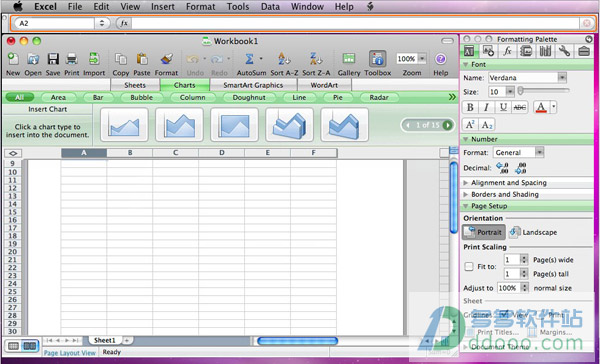Open the Formatting Palette tab icon

point(469,51)
